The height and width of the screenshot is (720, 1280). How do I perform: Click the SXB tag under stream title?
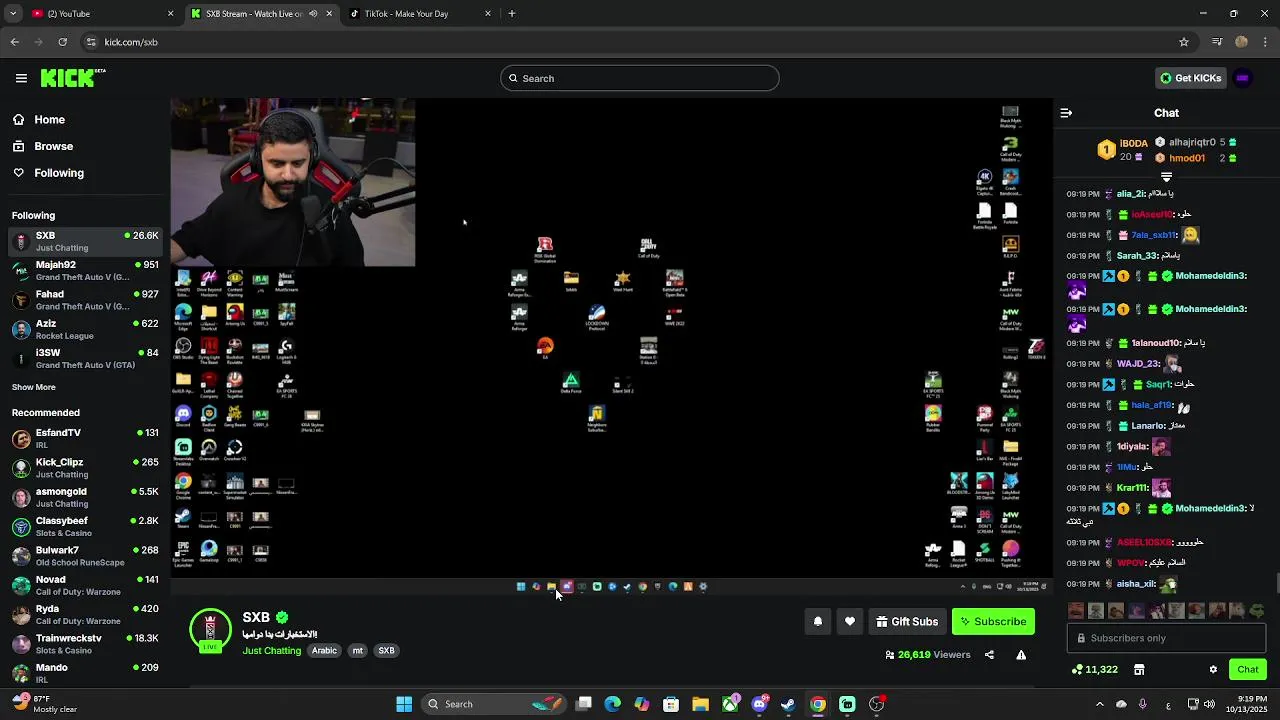pos(386,651)
